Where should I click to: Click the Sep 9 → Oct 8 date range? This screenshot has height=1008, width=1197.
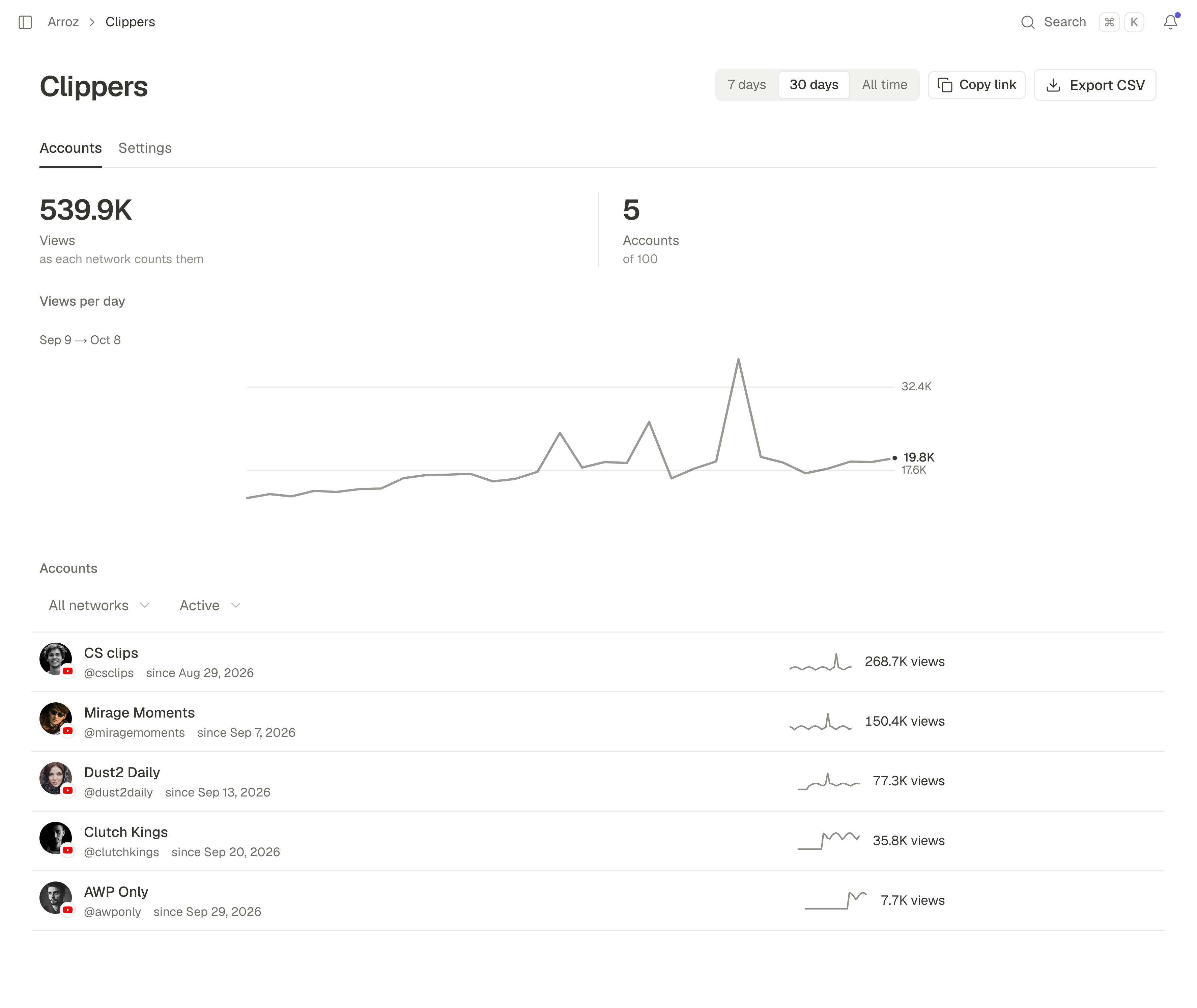pos(80,340)
